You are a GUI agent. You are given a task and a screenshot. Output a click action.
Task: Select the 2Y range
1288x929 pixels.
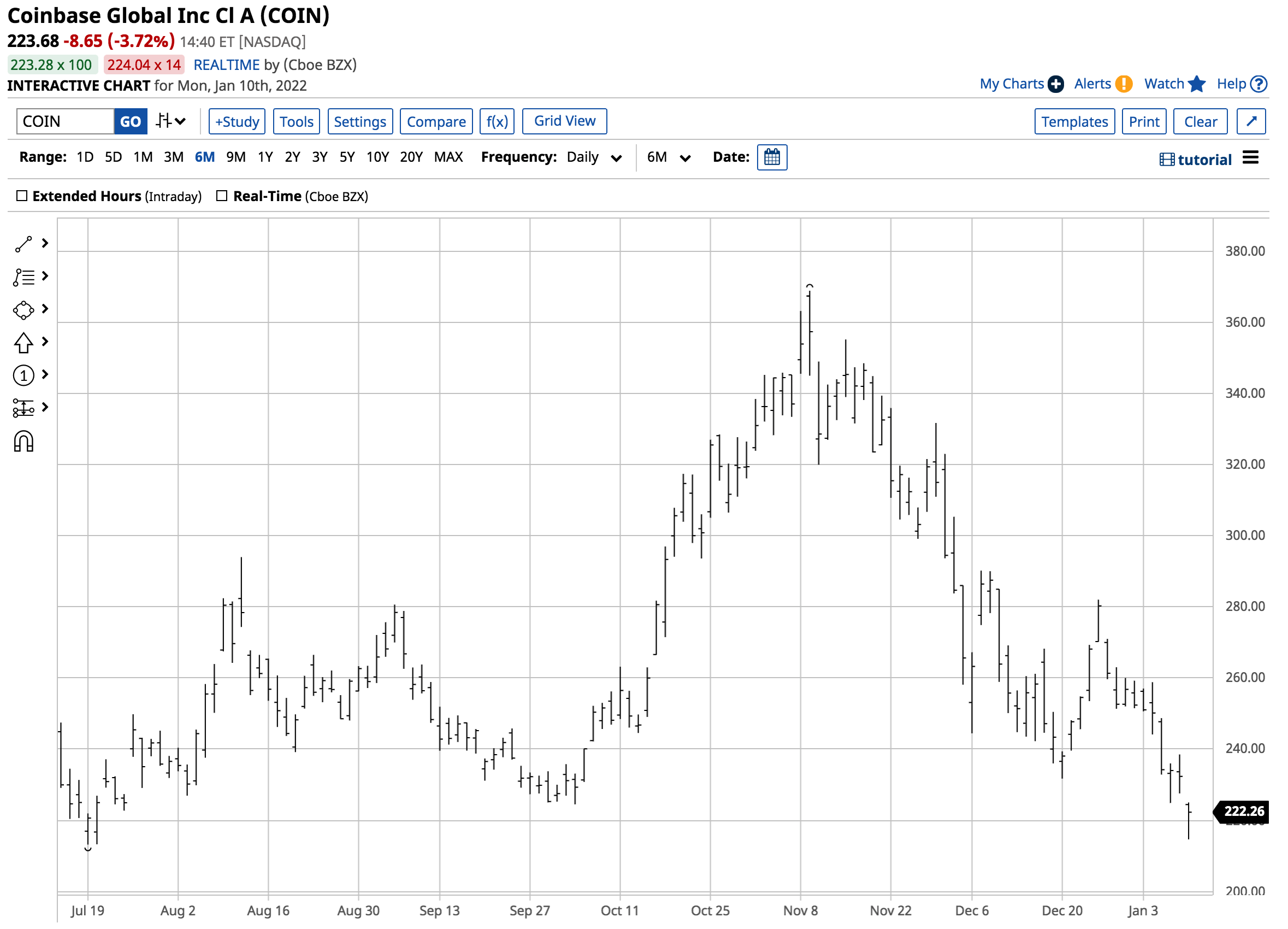click(292, 157)
